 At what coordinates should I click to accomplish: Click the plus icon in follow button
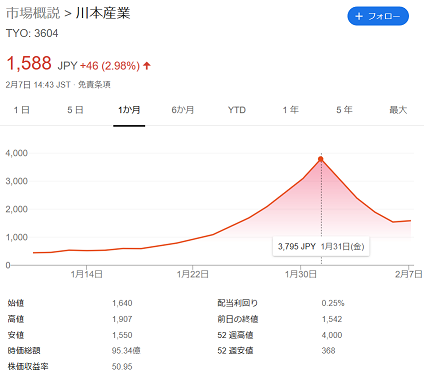pos(359,16)
